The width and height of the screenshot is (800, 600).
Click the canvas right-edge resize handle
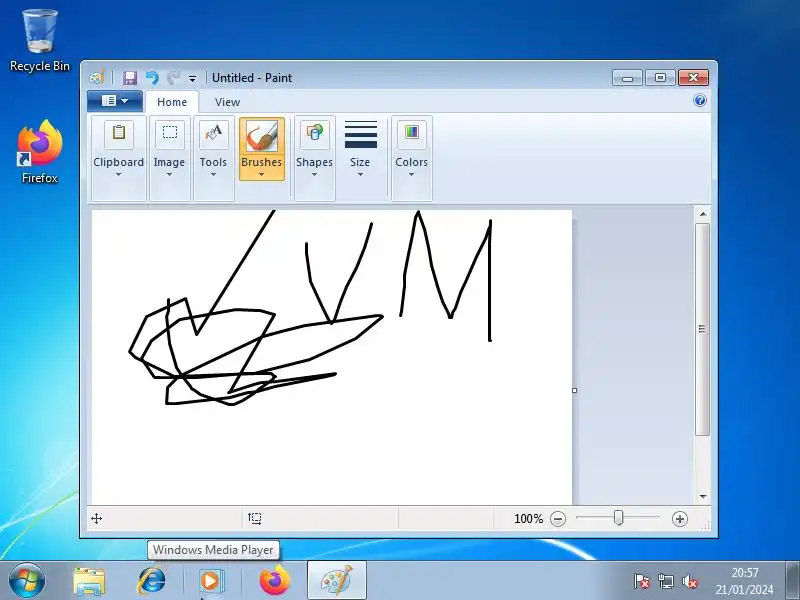(x=574, y=390)
